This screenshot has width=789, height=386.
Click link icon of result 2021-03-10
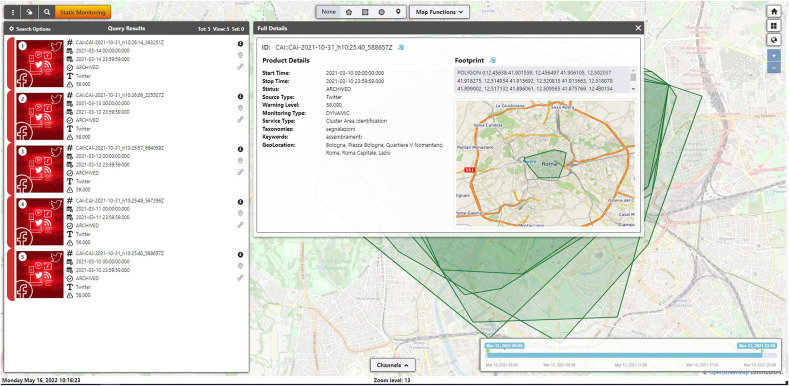[x=241, y=278]
